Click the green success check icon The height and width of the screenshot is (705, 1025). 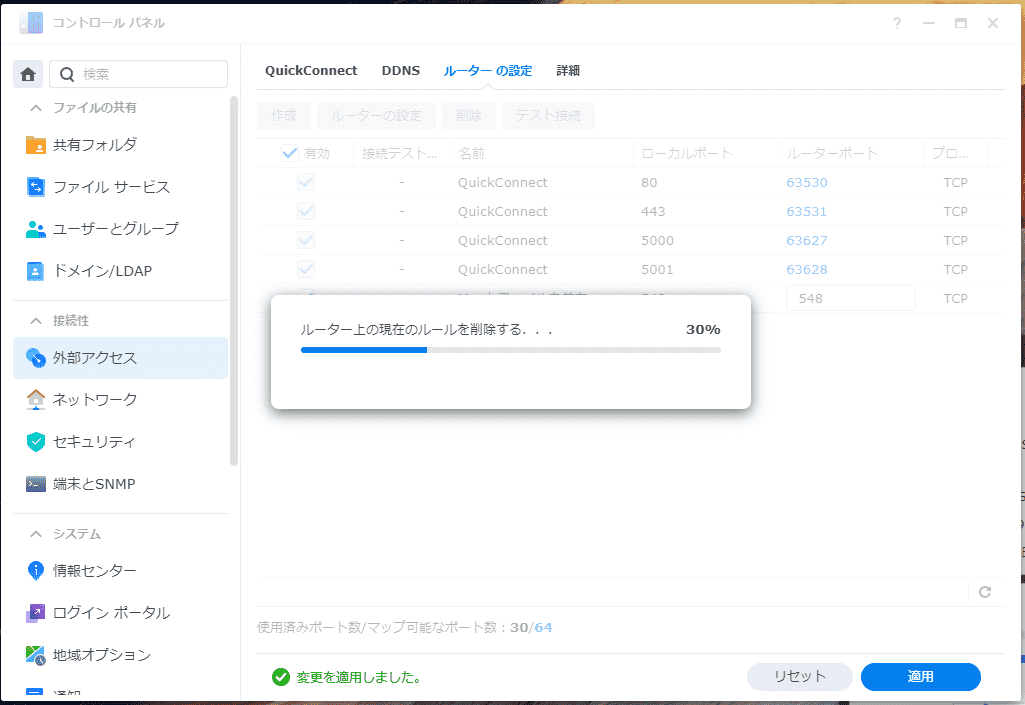[281, 677]
